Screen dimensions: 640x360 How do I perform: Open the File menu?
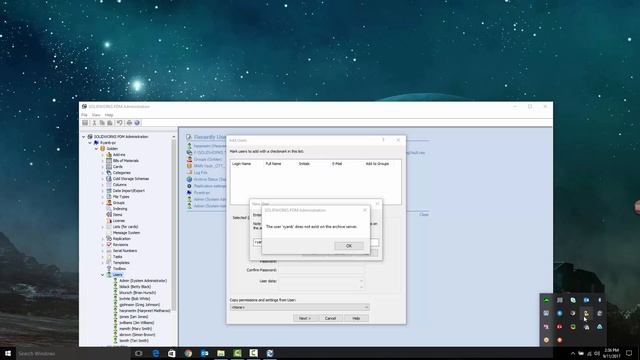(x=84, y=115)
